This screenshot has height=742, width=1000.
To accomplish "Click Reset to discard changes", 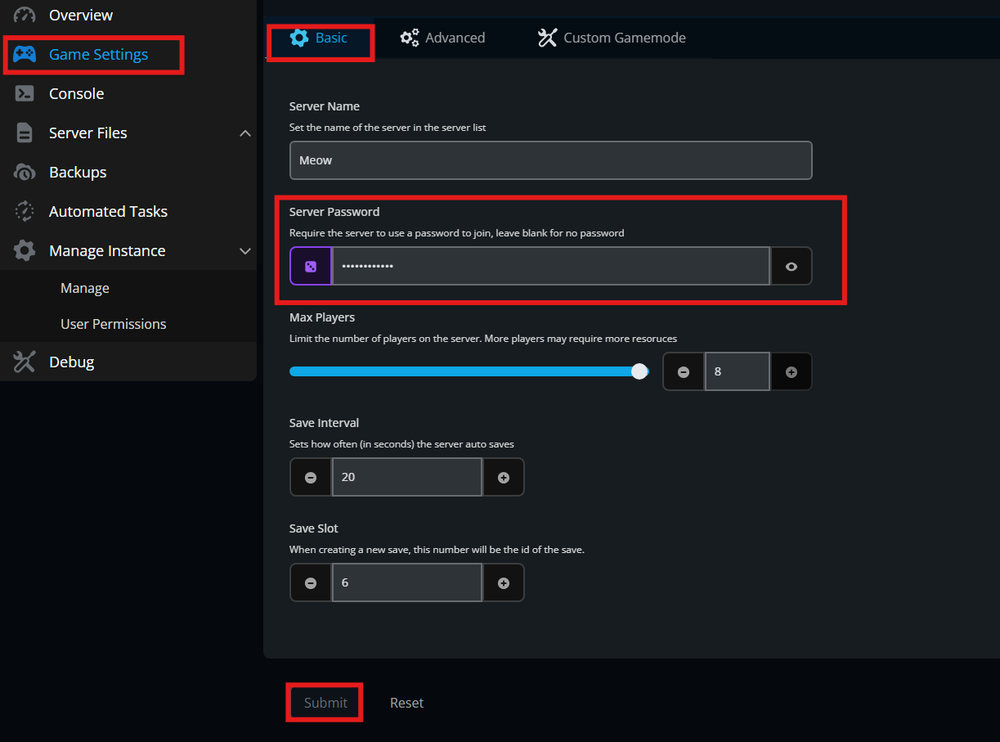I will coord(406,702).
